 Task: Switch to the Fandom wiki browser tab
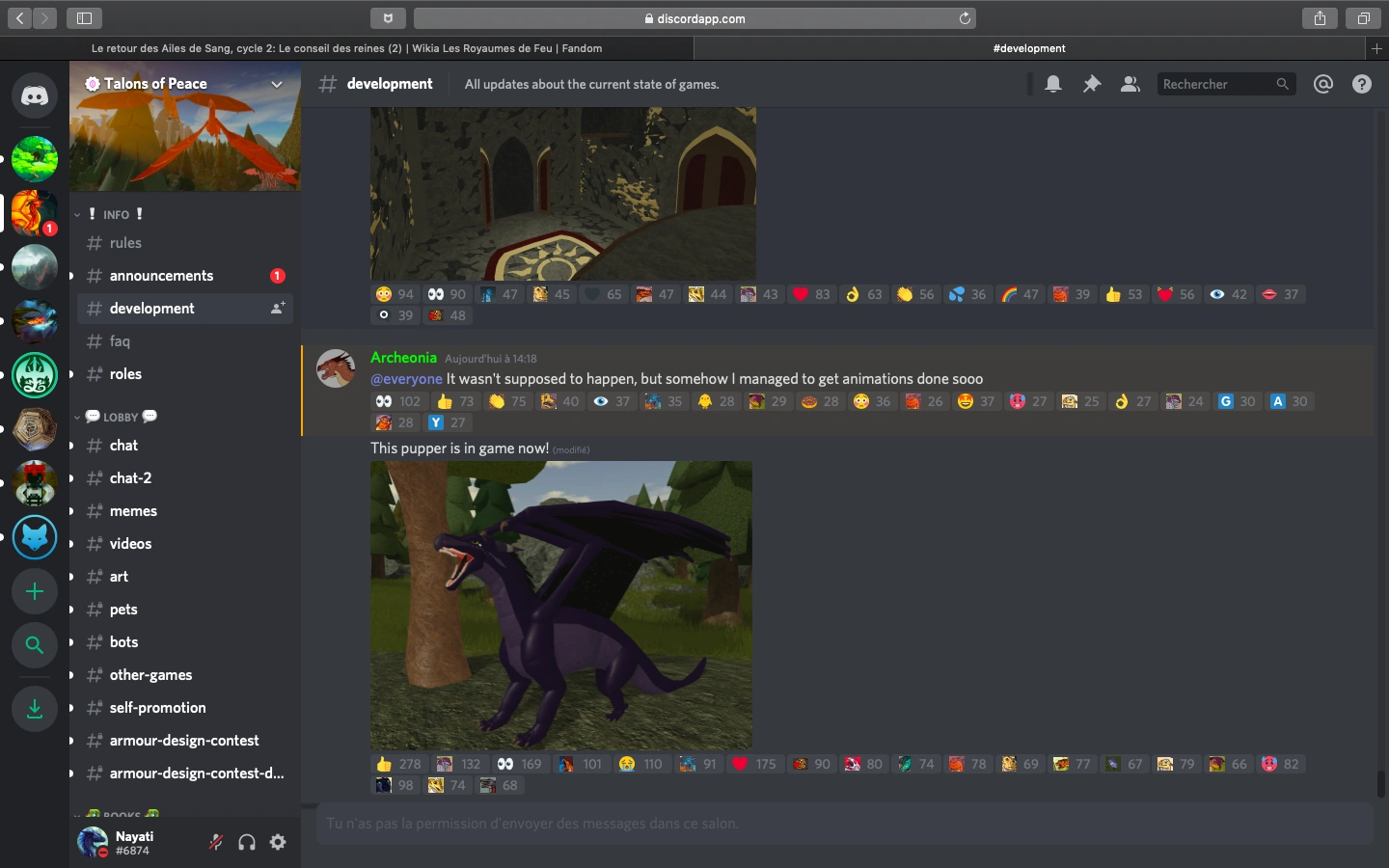(x=346, y=48)
